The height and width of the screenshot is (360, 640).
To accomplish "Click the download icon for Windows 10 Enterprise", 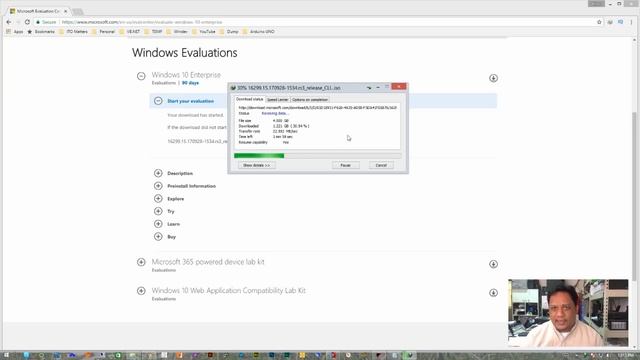I will tap(493, 78).
